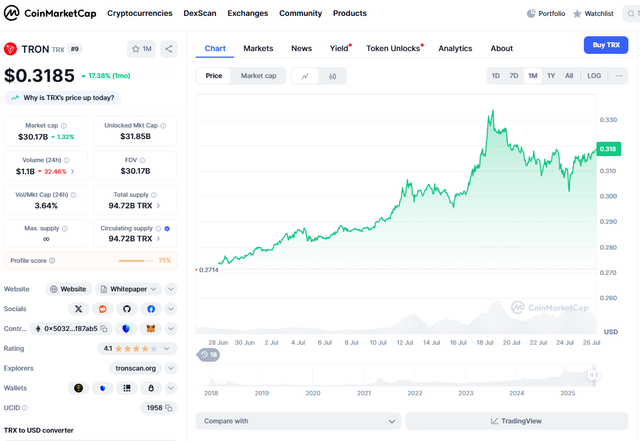Expand the Contracts row chevron
The image size is (640, 441).
[171, 329]
